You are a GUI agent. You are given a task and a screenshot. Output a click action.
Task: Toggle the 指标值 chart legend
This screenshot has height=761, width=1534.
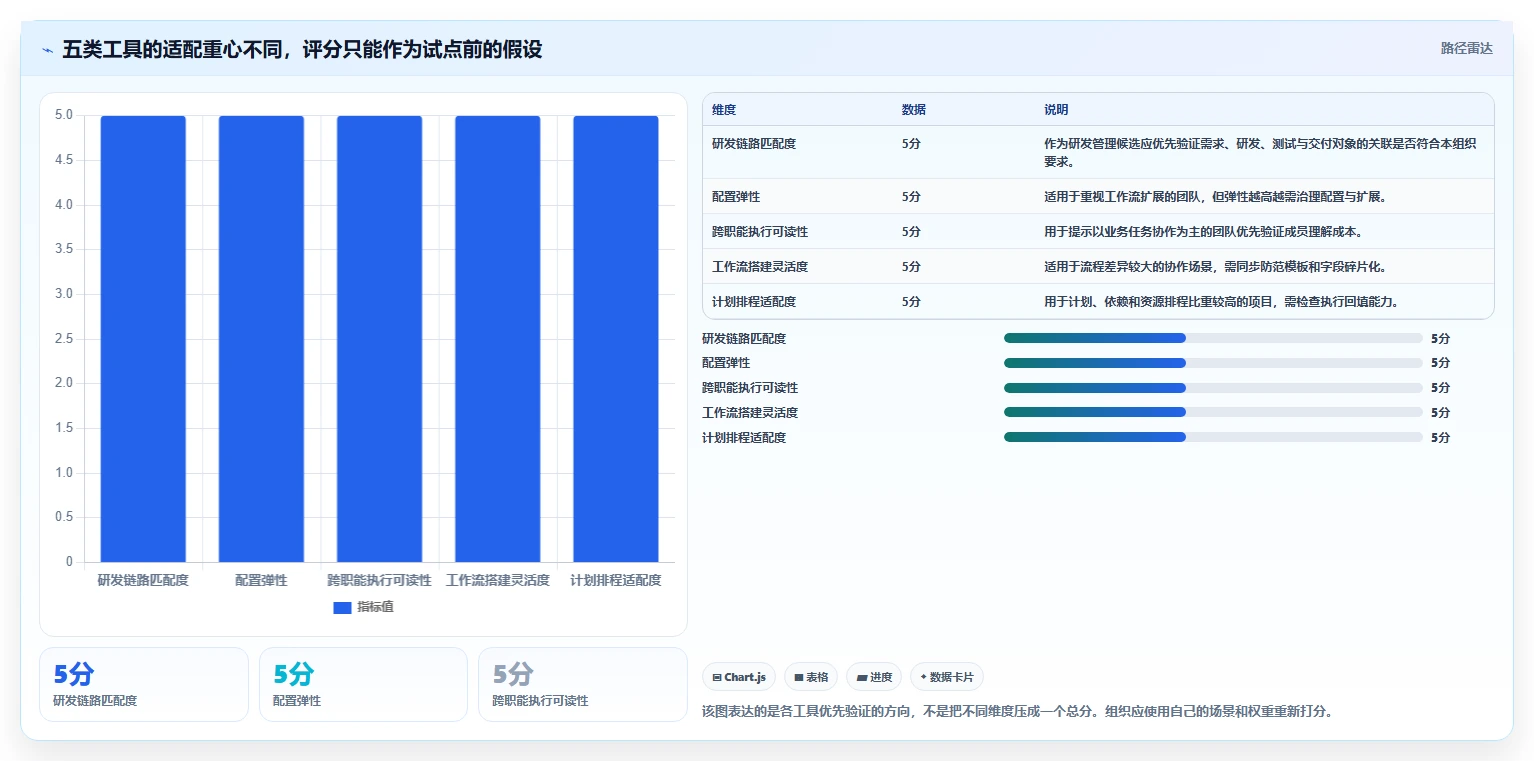click(x=363, y=607)
